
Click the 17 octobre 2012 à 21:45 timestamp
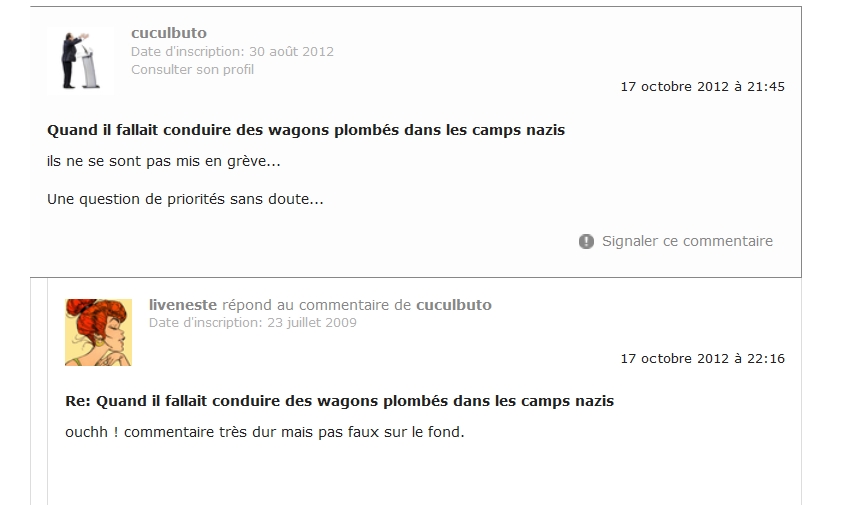[703, 87]
